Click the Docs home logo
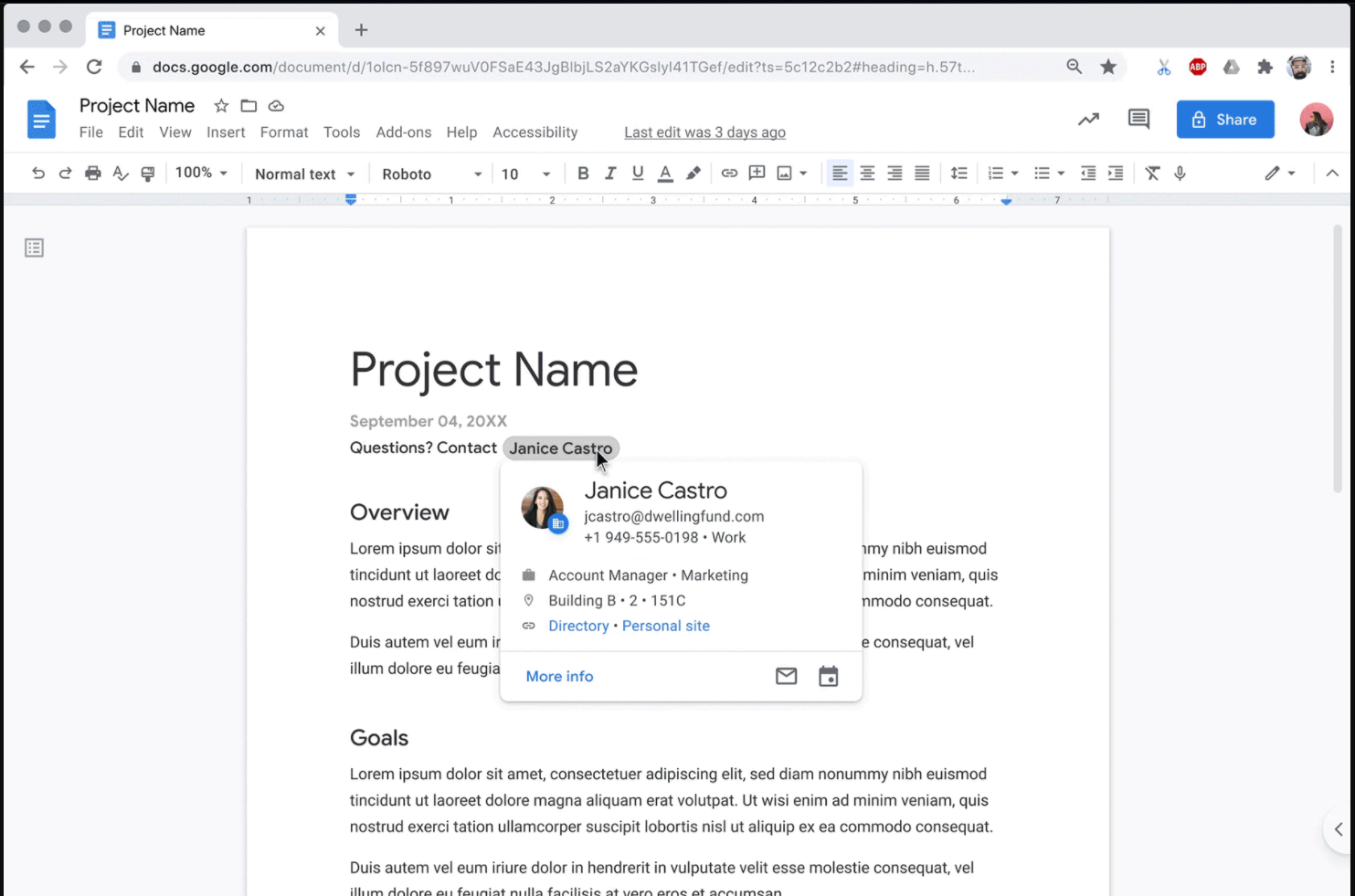This screenshot has width=1355, height=896. click(x=41, y=119)
